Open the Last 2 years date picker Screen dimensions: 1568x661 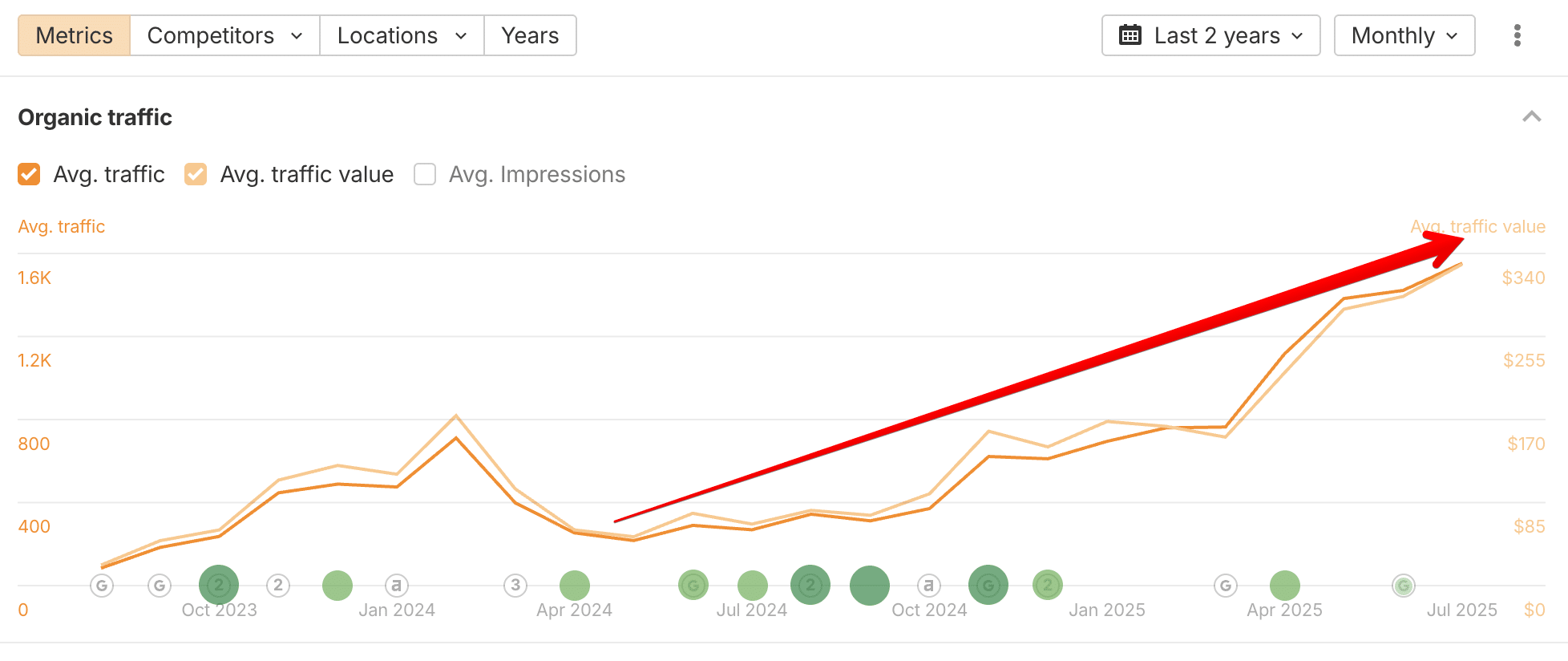[x=1210, y=35]
